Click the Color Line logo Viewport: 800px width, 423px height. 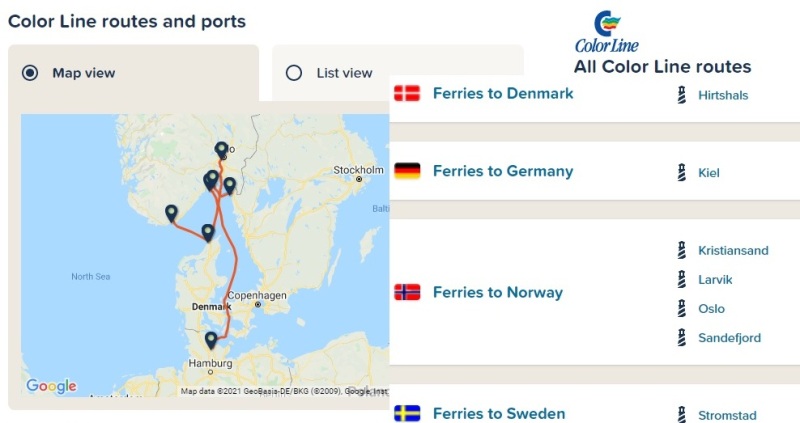[607, 32]
